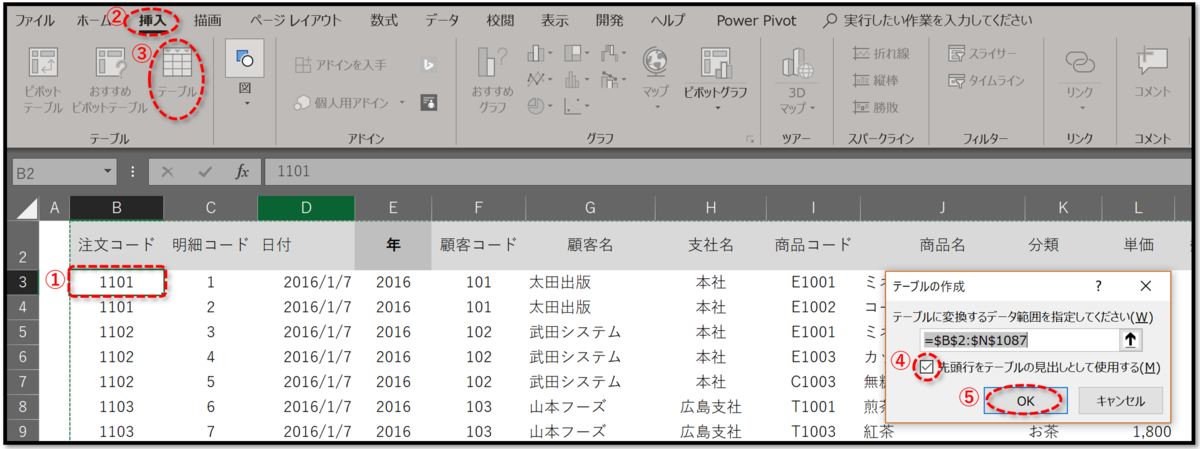Click Cancel (キャンセル) in Create Table dialog

click(1120, 399)
